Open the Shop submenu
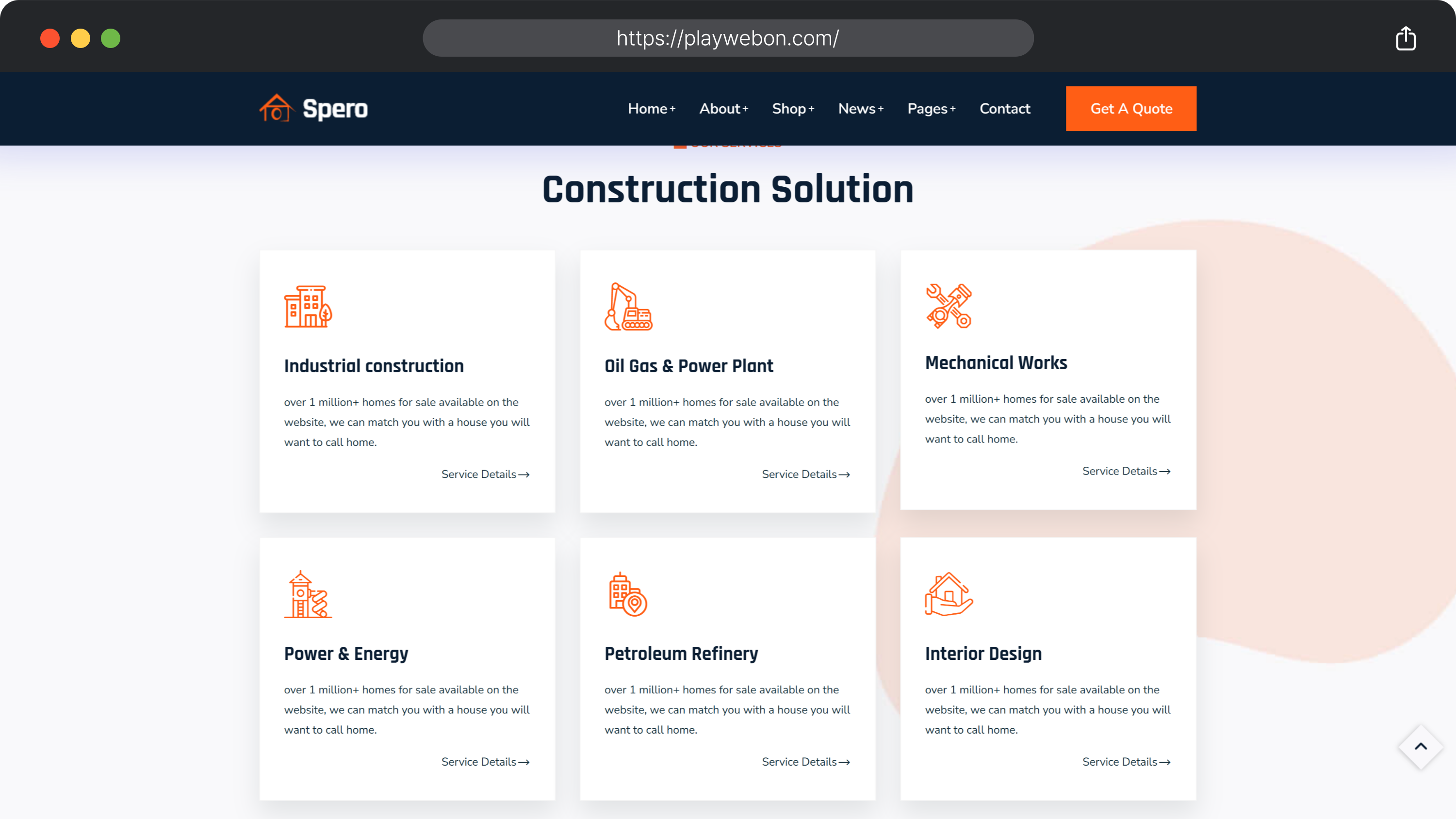 793,109
